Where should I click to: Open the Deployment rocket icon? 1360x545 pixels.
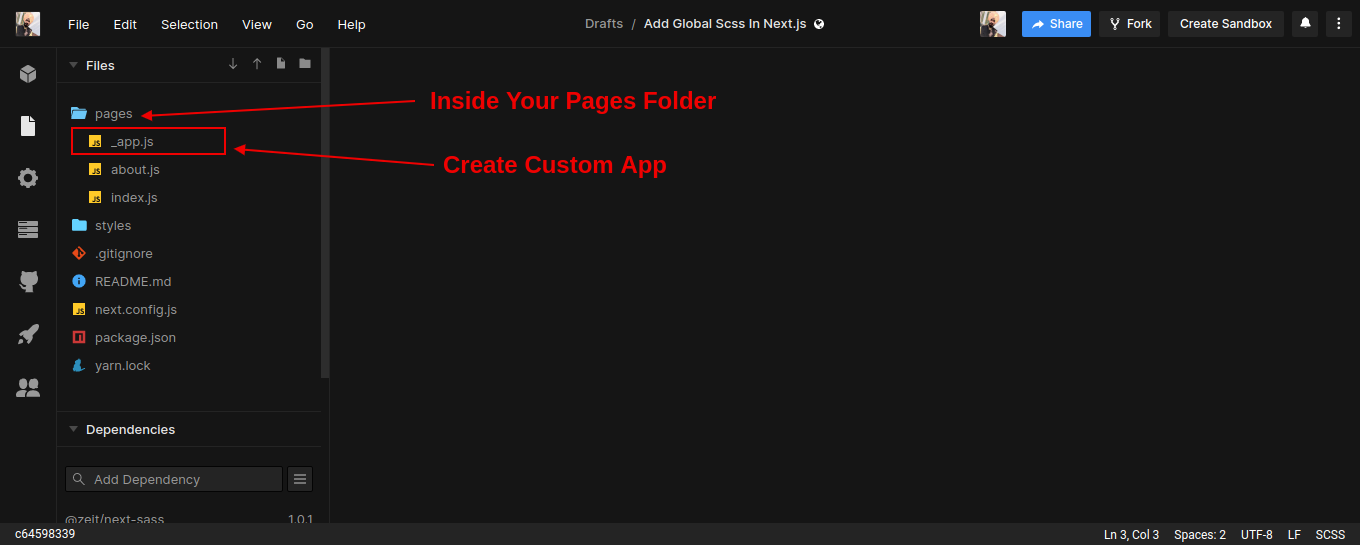pos(28,334)
